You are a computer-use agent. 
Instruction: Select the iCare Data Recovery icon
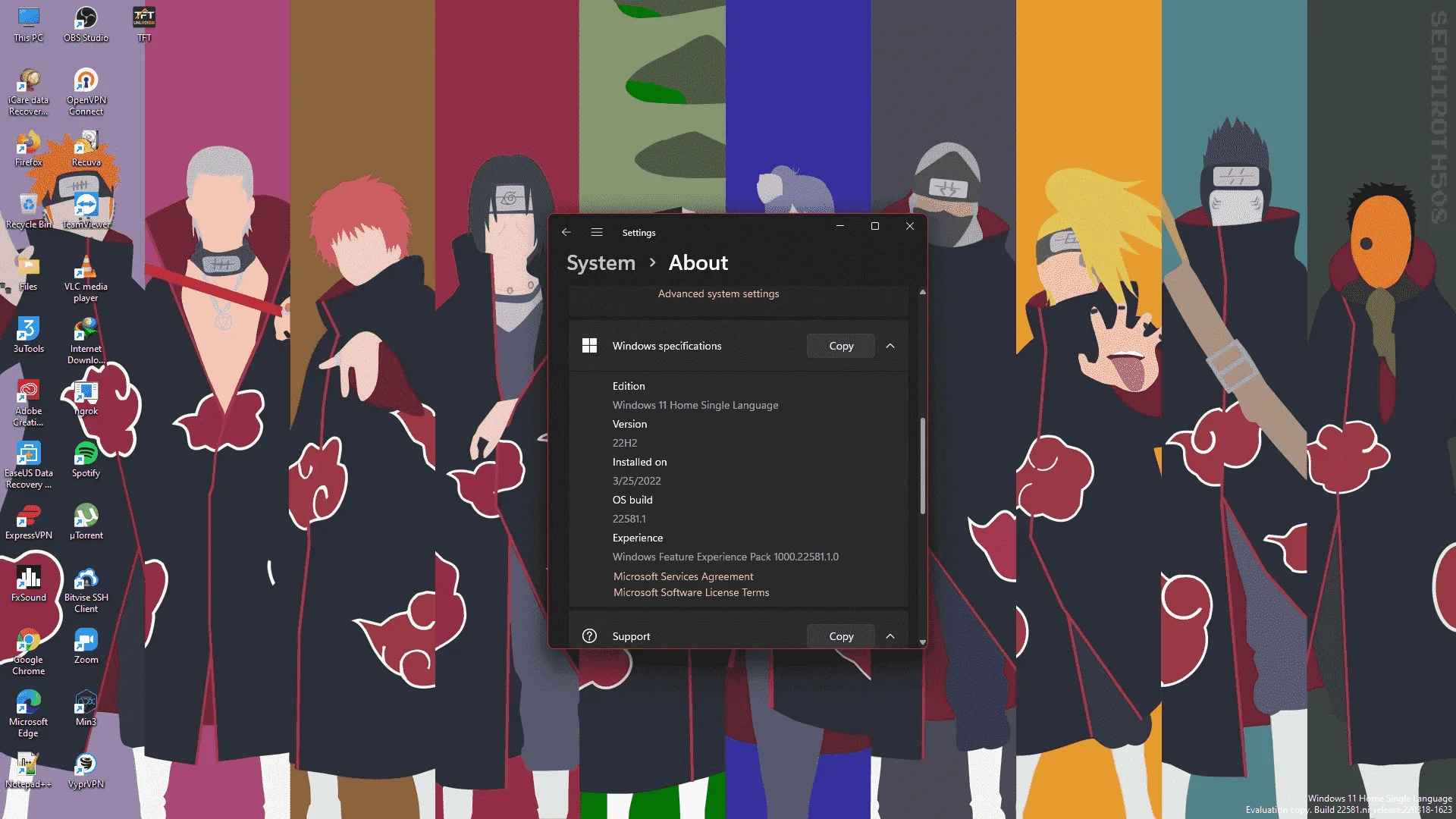click(x=28, y=93)
